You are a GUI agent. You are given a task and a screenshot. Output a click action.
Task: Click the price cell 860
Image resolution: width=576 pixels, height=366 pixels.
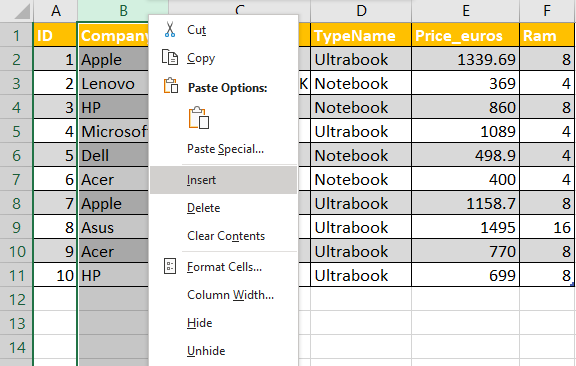[x=466, y=107]
